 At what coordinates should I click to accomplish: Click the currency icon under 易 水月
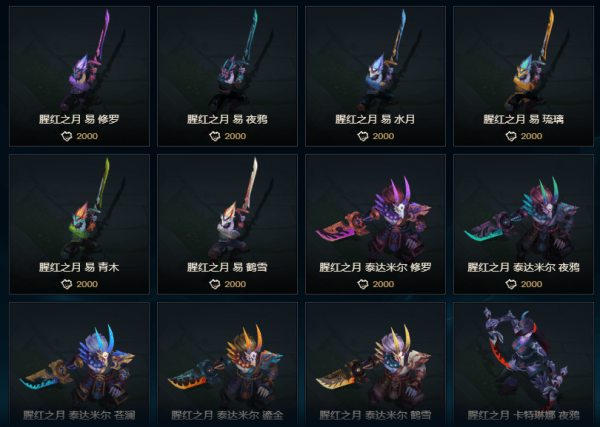[363, 136]
